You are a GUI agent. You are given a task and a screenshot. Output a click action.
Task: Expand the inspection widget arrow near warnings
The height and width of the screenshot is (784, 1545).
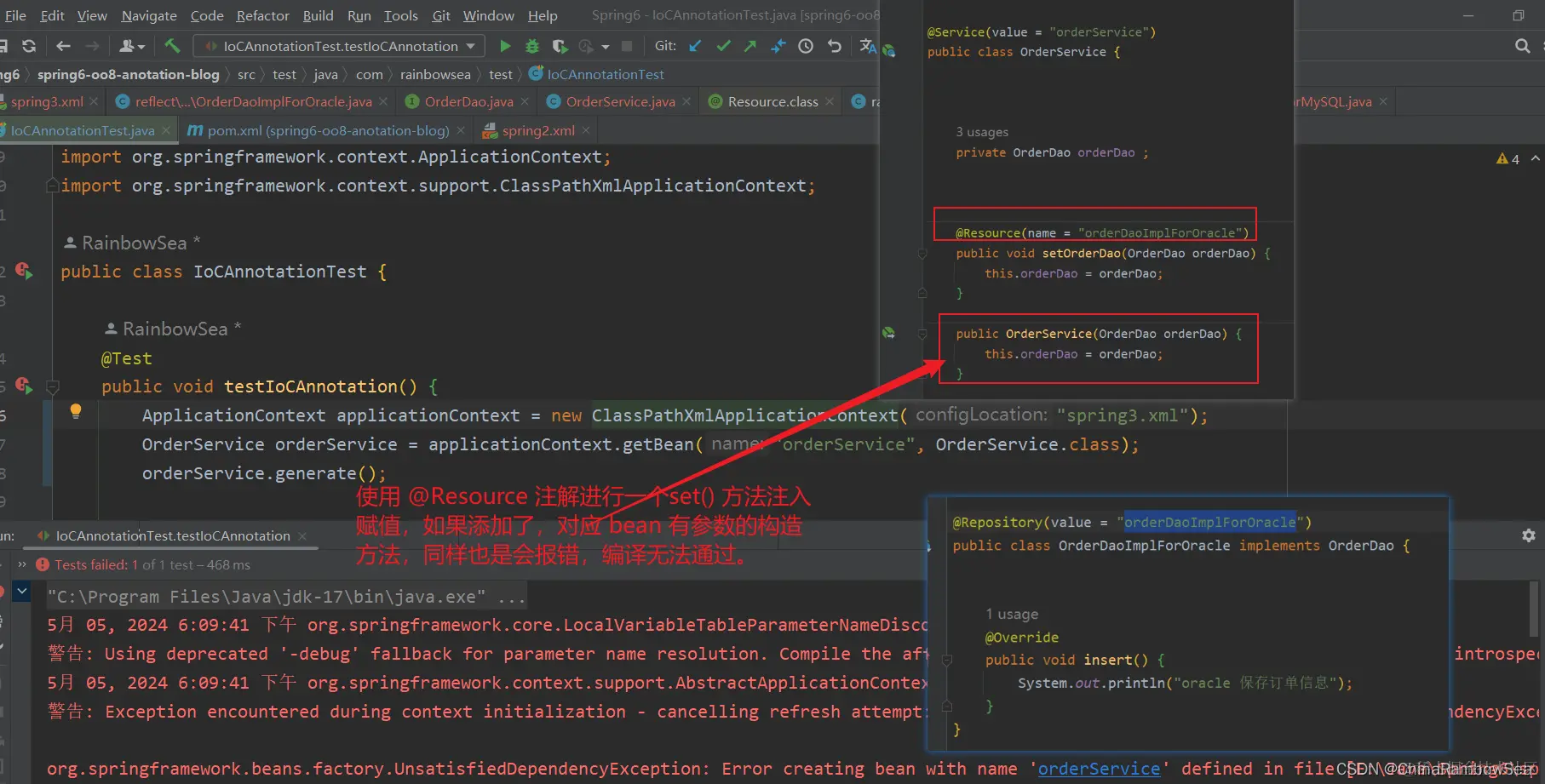point(1535,159)
